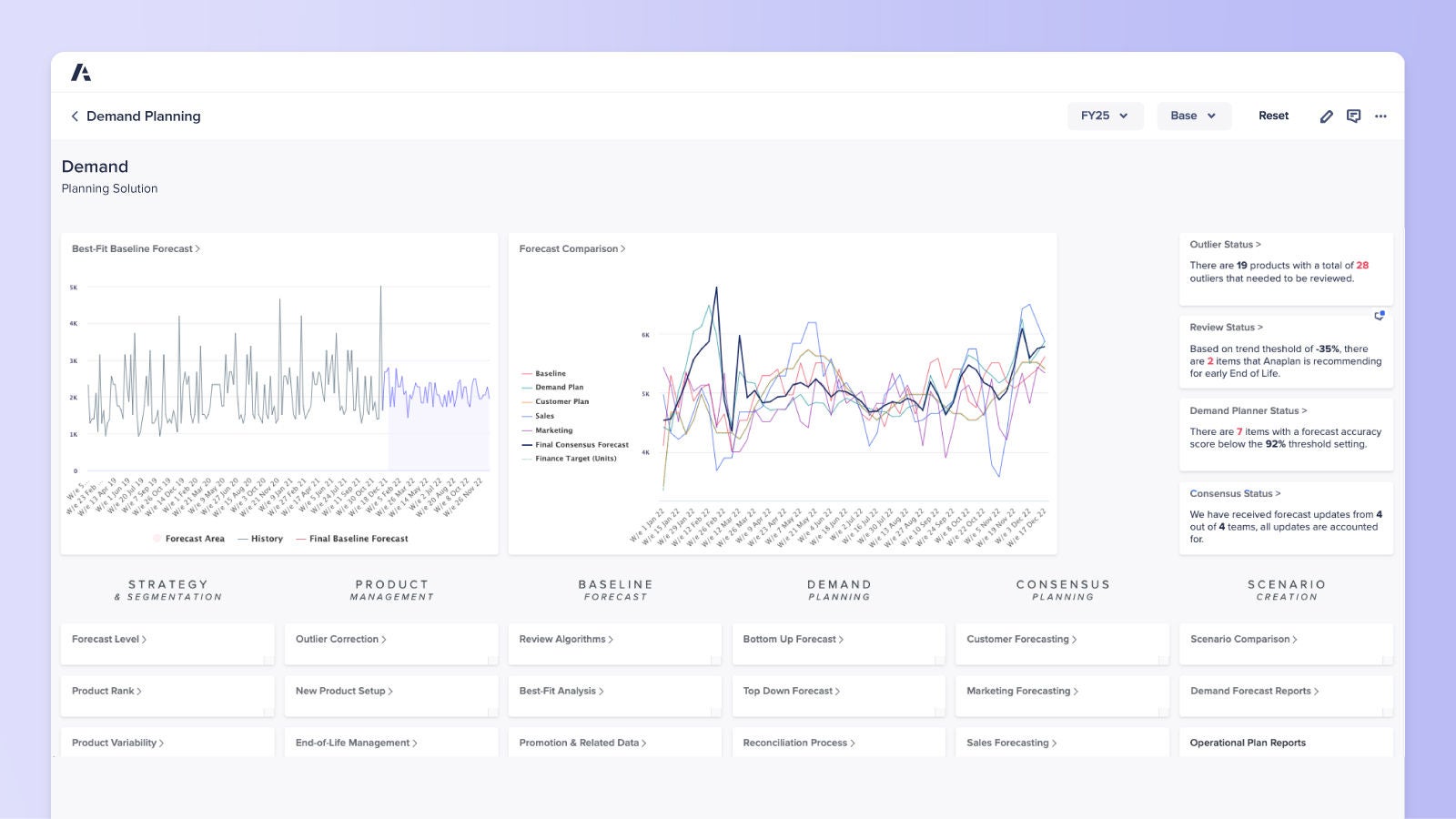Click the back arrow beside Demand Planning
Viewport: 1456px width, 819px height.
pyautogui.click(x=74, y=116)
